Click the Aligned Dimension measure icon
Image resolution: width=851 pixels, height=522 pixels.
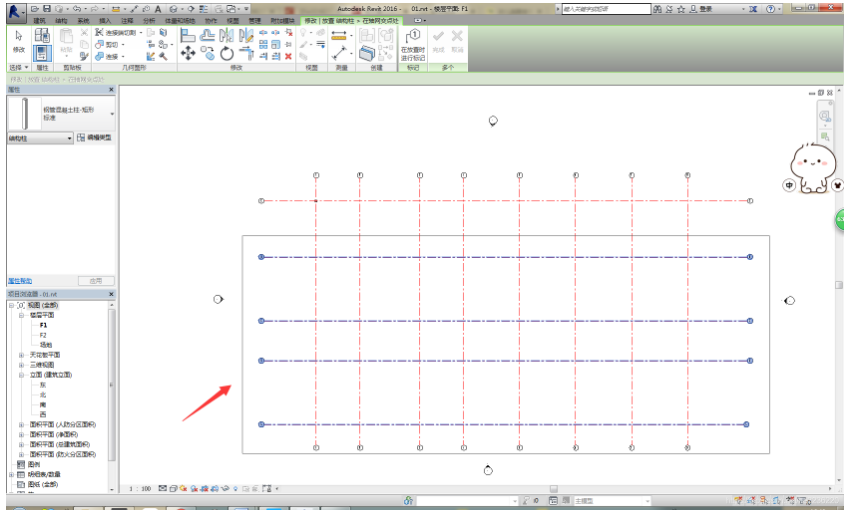click(339, 36)
